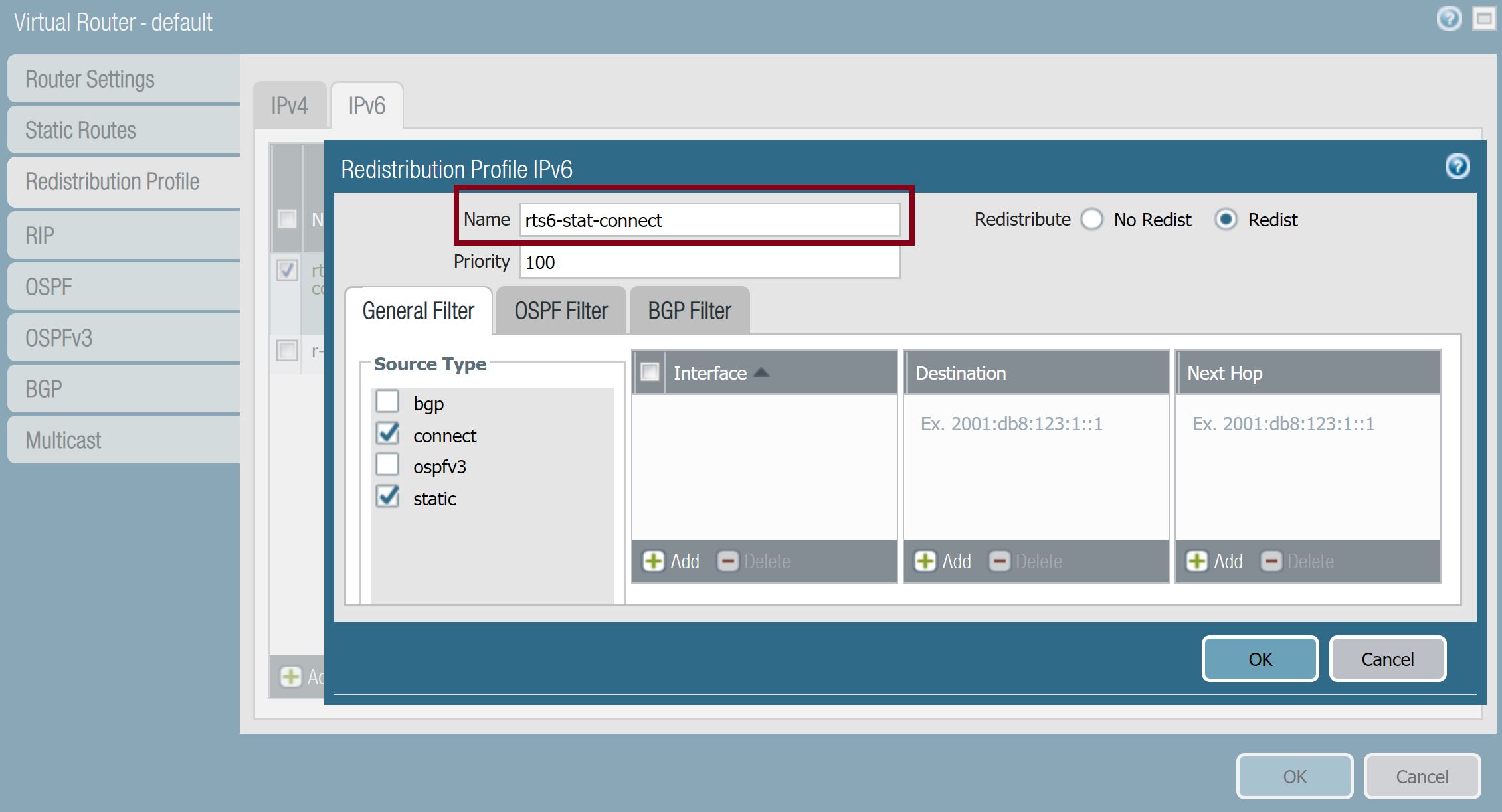The image size is (1502, 812).
Task: Click Add under the Destination column
Action: [943, 561]
